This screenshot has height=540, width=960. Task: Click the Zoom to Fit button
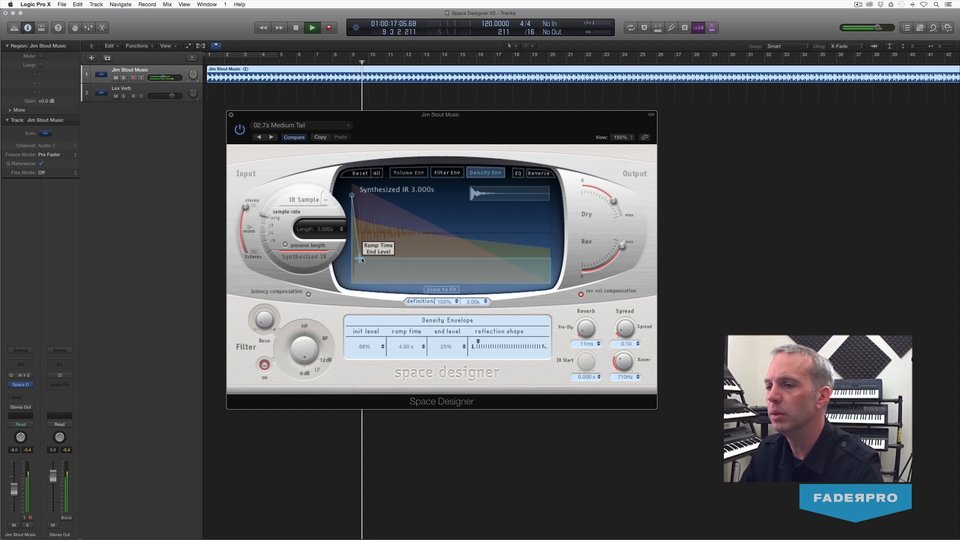tap(441, 290)
